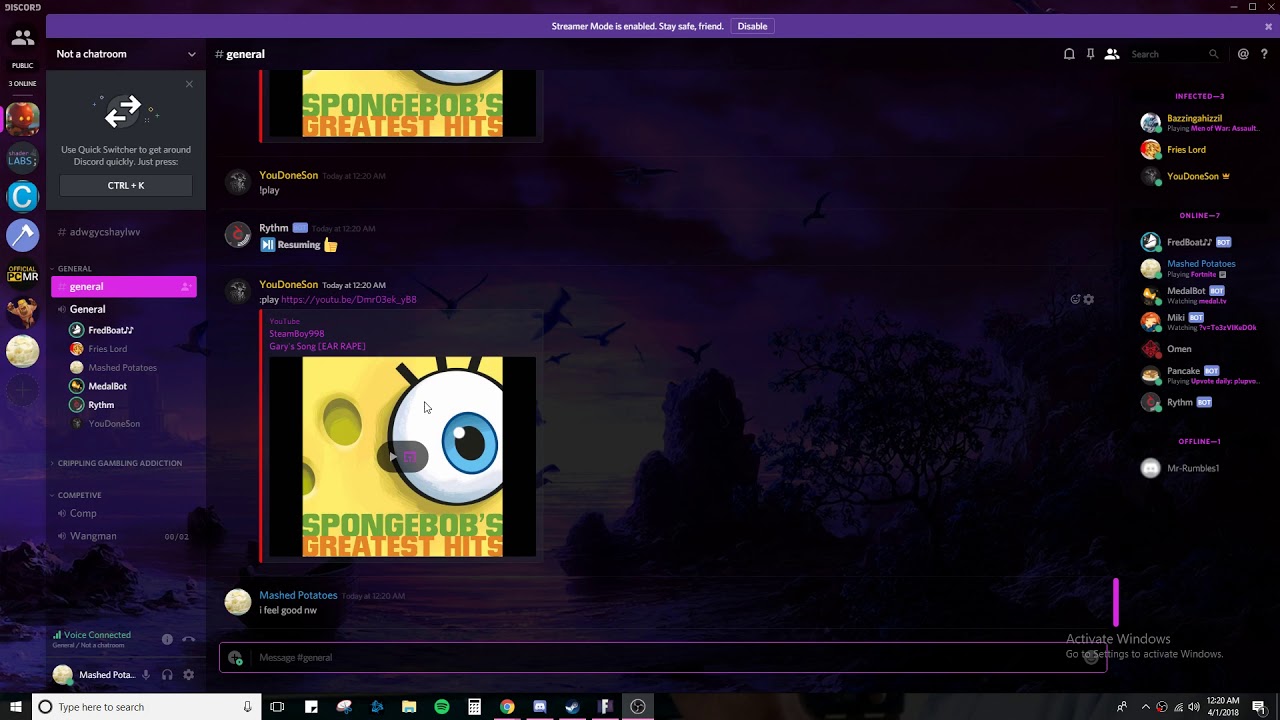Disable Streamer Mode via the Disable button
This screenshot has width=1280, height=720.
tap(752, 26)
